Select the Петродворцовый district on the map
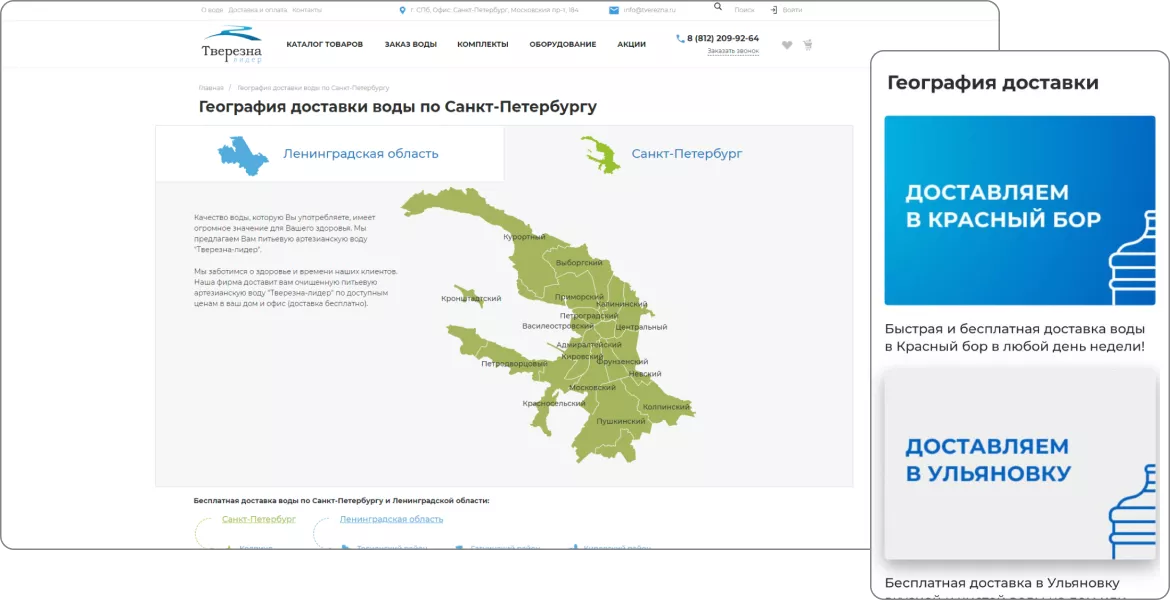 (515, 364)
